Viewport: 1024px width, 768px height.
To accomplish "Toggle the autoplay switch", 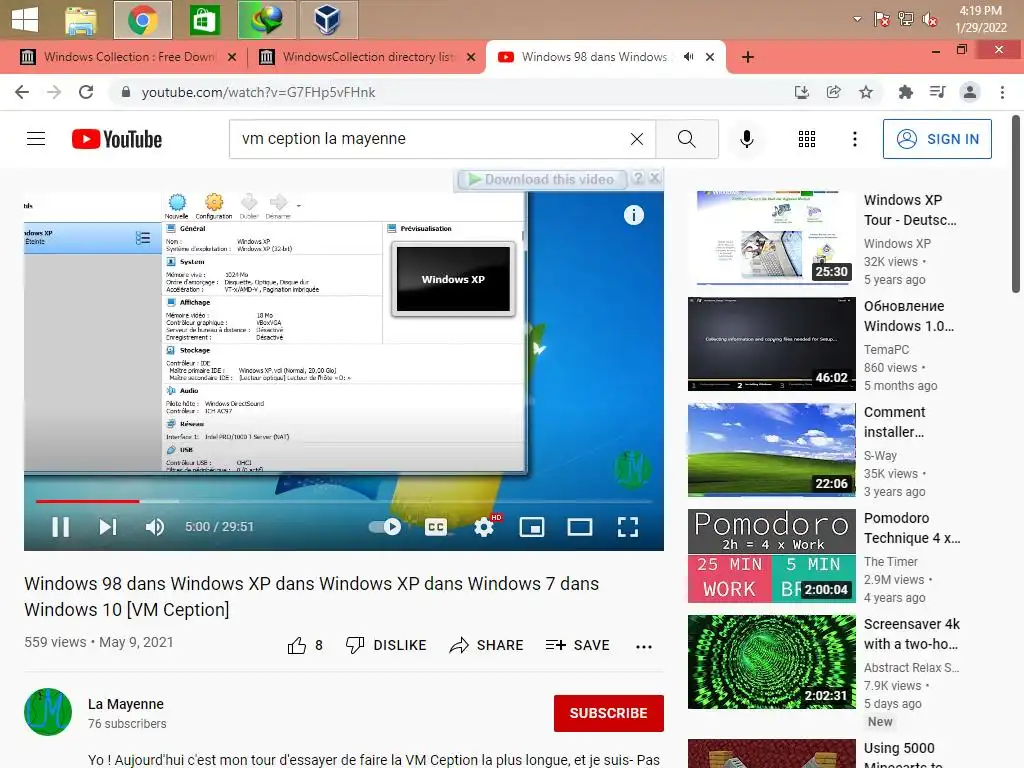I will coord(385,526).
